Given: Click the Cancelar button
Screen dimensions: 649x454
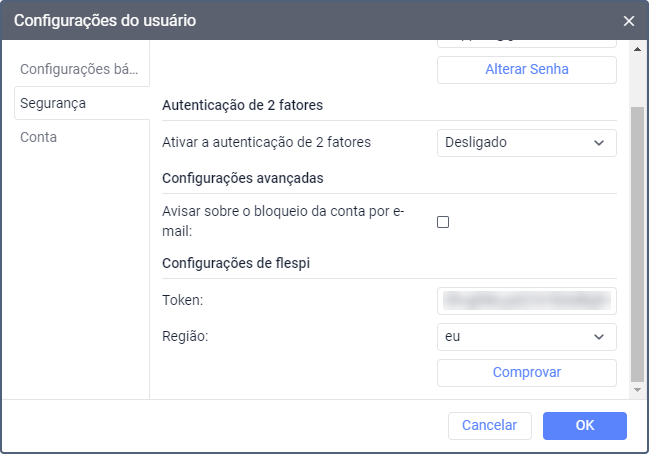Looking at the screenshot, I should tap(489, 425).
